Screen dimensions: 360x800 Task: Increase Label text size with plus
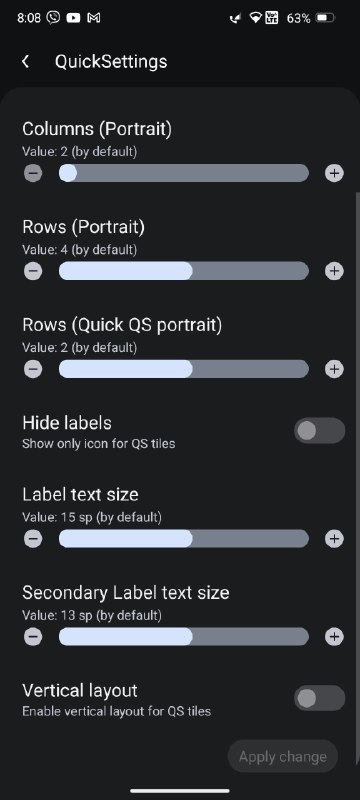[335, 539]
